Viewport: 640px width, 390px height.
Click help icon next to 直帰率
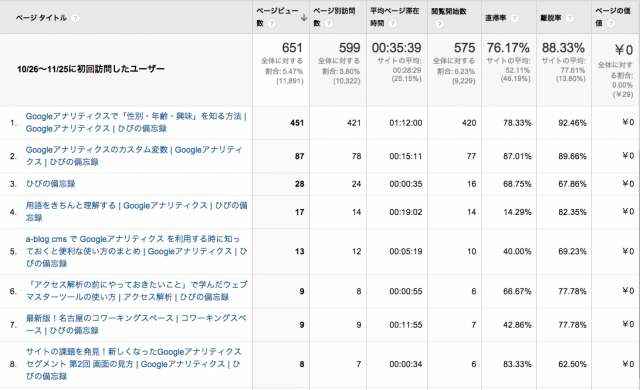coord(515,18)
